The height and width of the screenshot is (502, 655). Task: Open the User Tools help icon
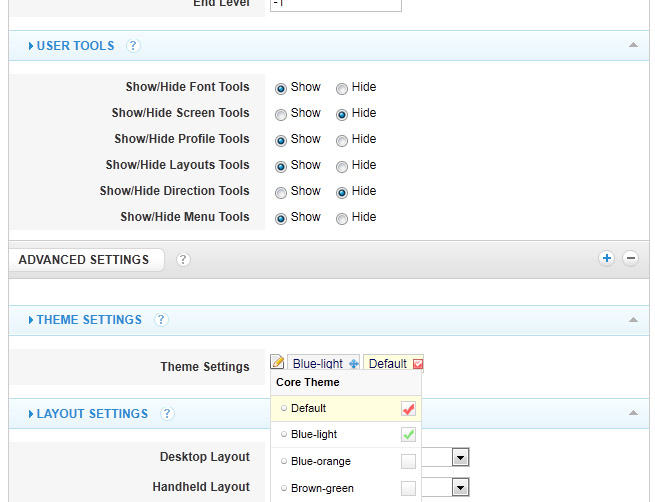(133, 46)
